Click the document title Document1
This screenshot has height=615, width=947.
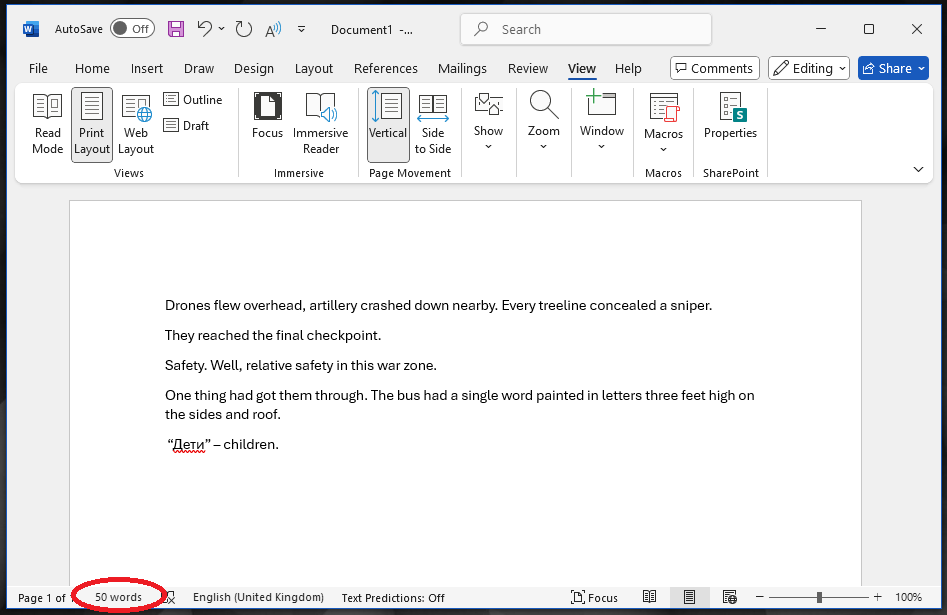point(362,30)
